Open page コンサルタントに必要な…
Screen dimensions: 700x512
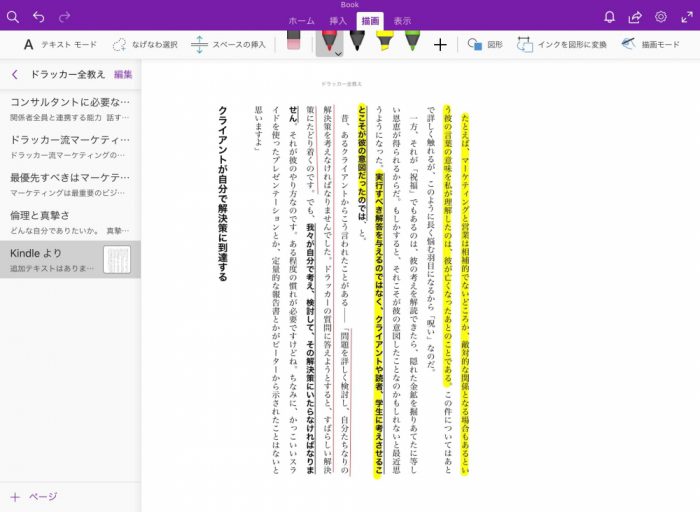70,109
